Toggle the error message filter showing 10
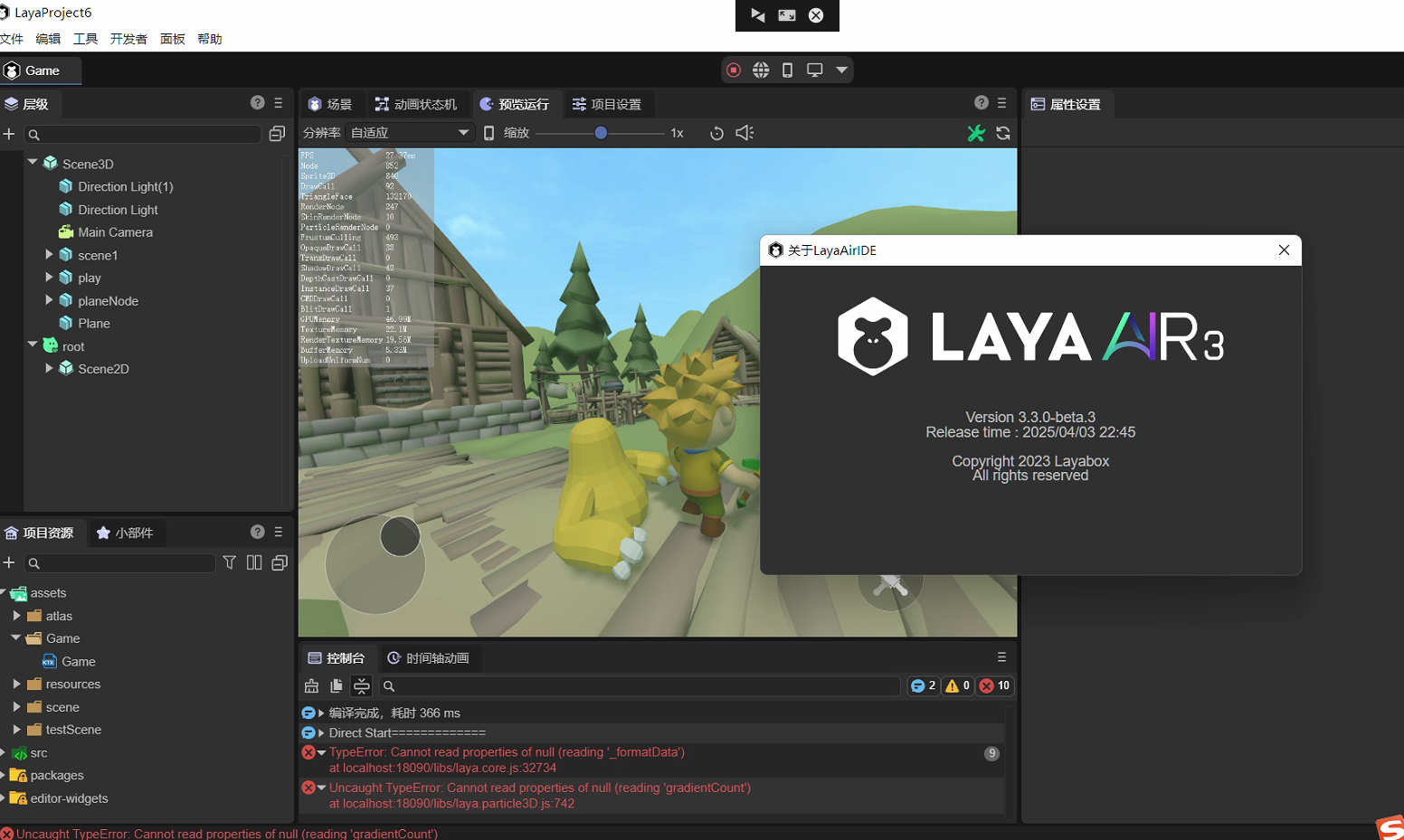This screenshot has height=840, width=1404. click(995, 686)
